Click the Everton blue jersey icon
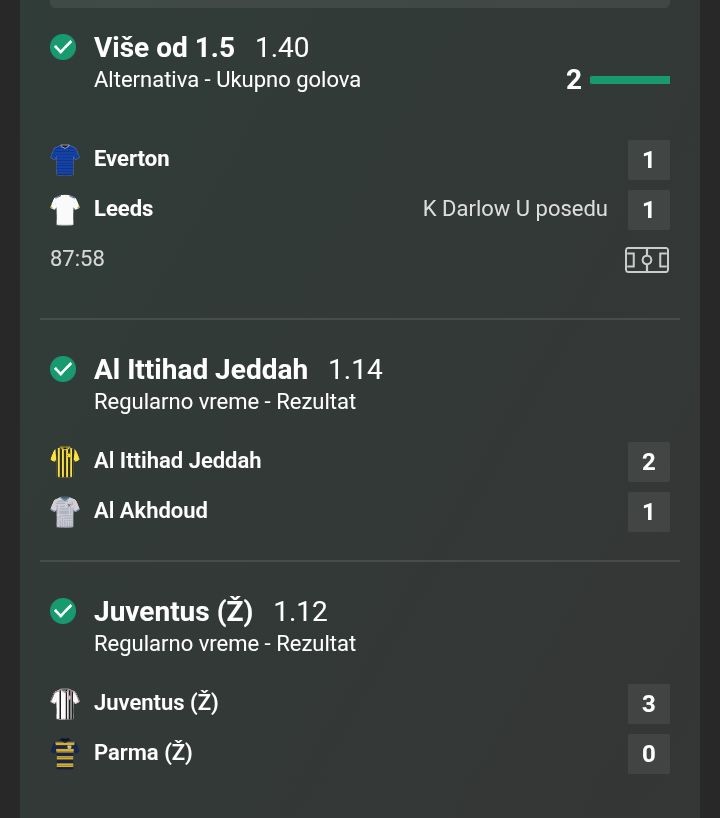 [x=65, y=159]
